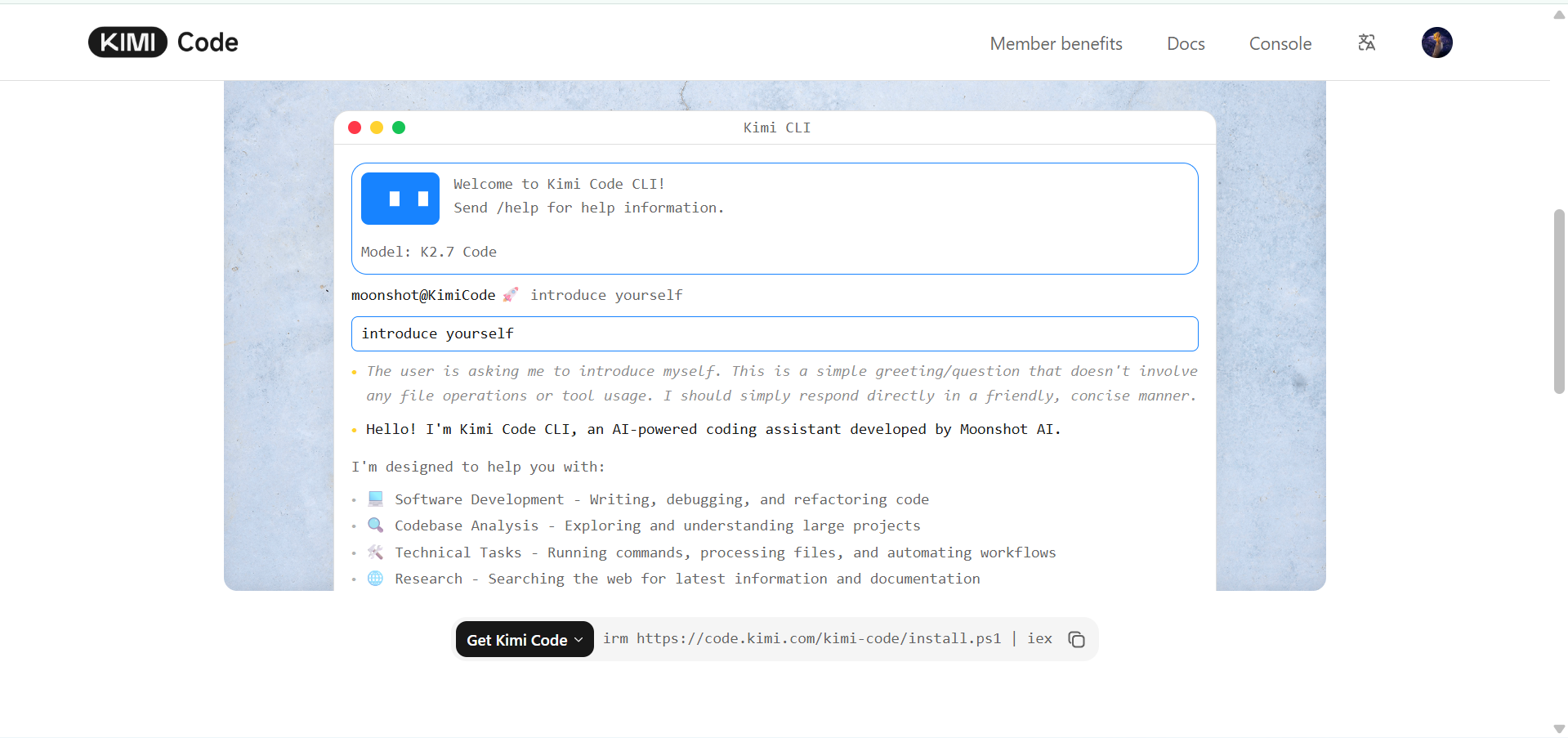Click the green dot in Kimi CLI window
The image size is (1568, 738).
click(x=399, y=127)
